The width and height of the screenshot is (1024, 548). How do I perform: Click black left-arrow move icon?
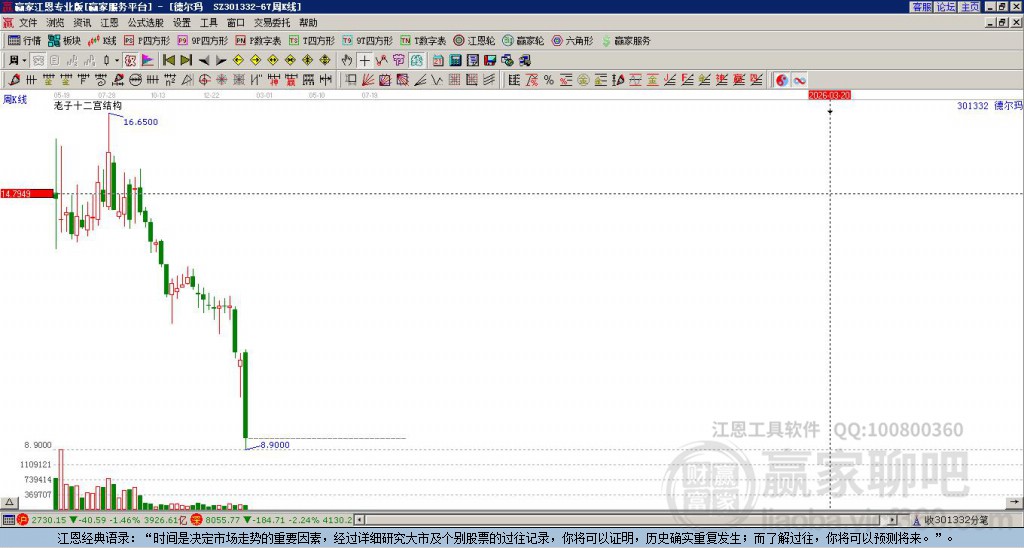204,61
